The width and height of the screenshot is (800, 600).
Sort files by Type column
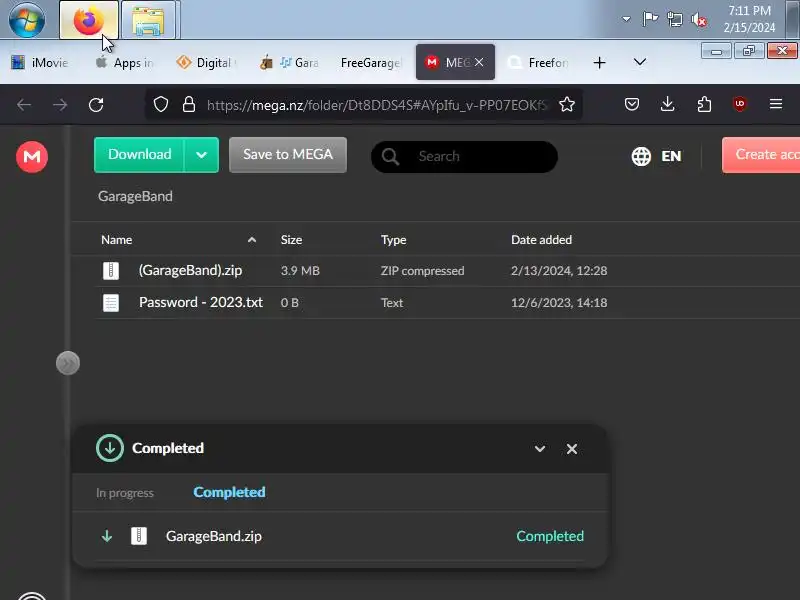coord(393,240)
